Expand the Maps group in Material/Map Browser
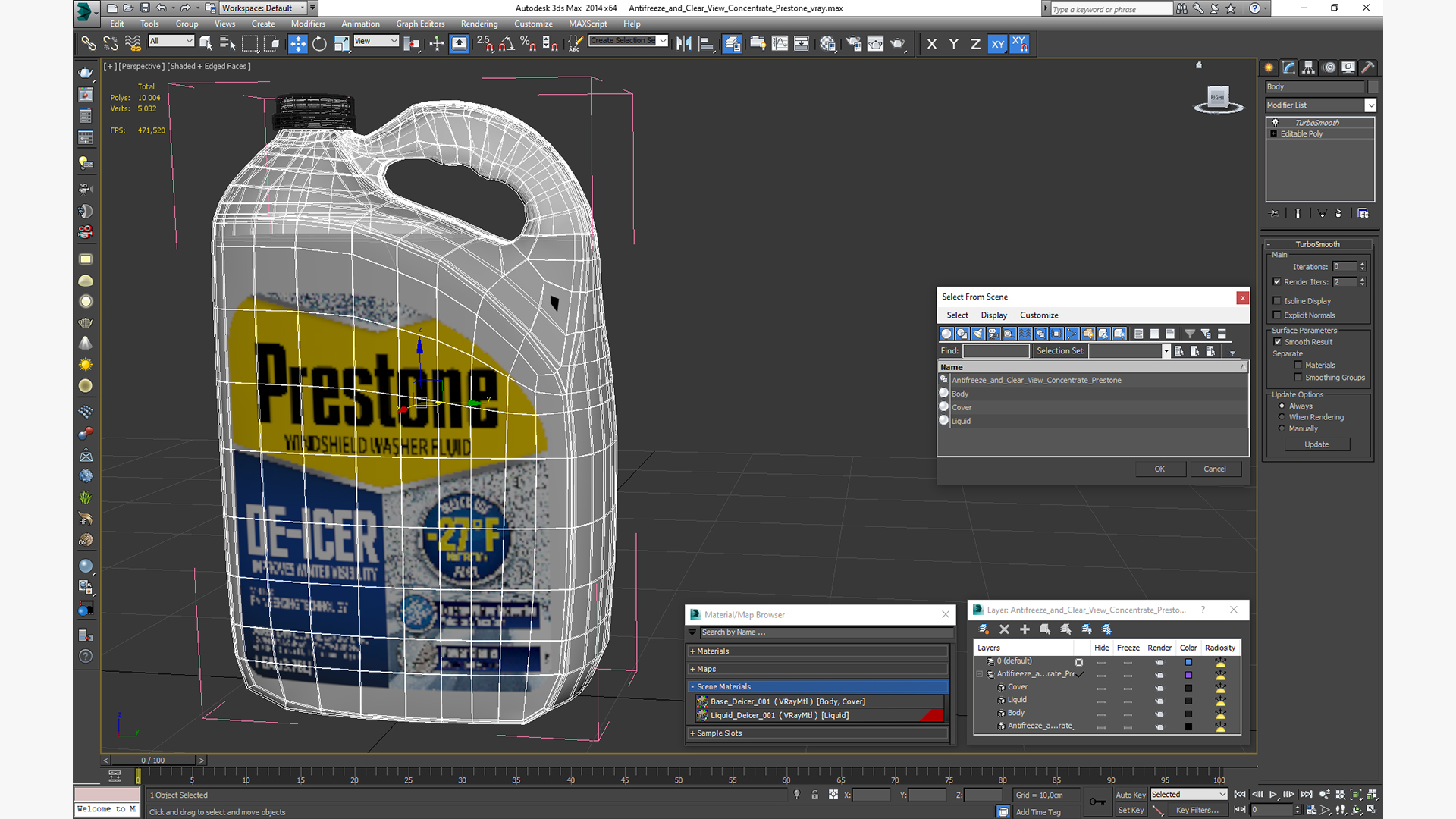 [818, 669]
